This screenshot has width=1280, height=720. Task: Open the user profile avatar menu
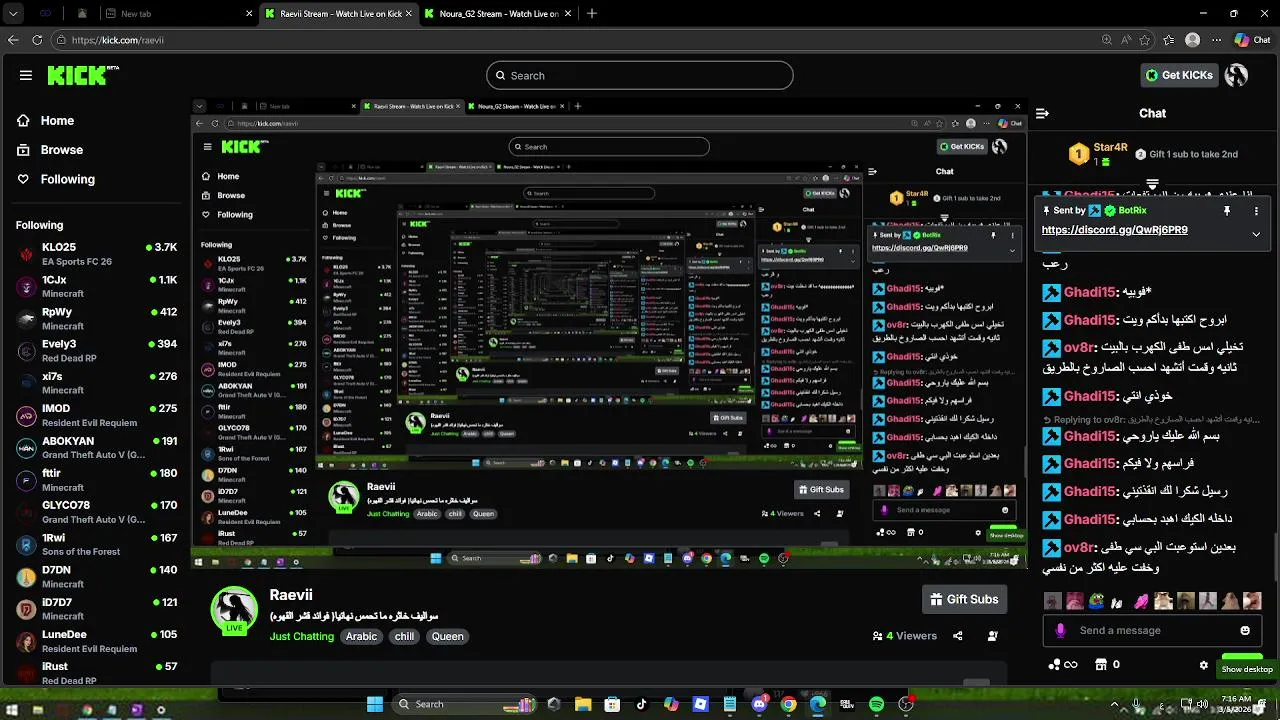tap(1237, 75)
